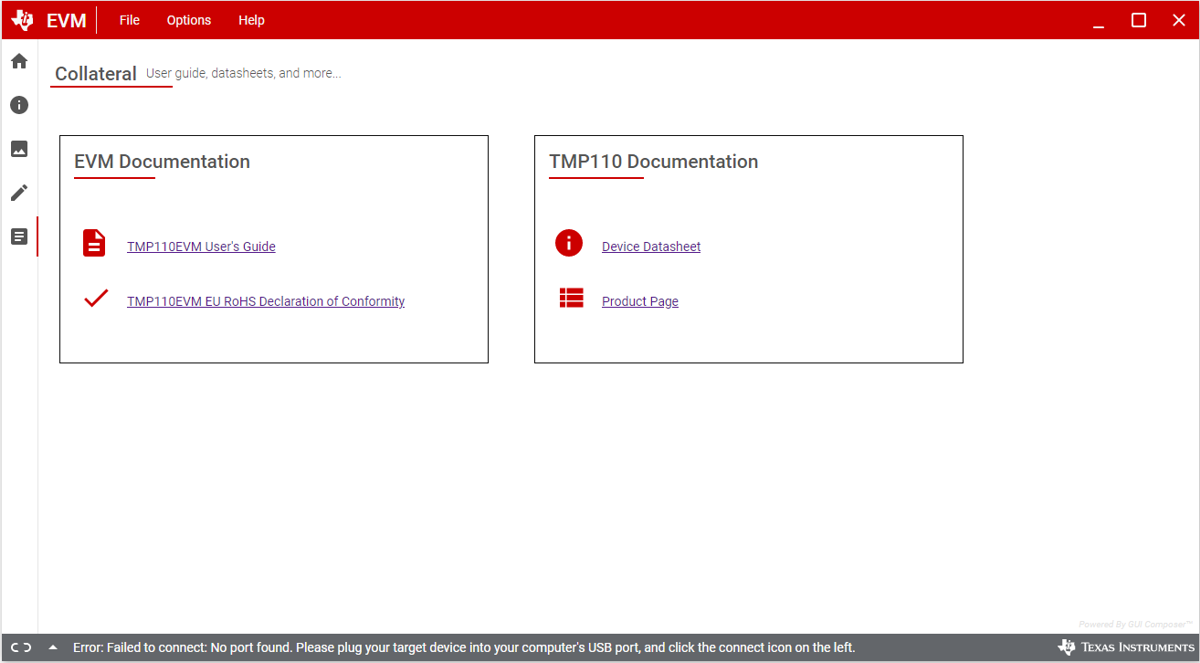Click the connect icon in status bar
This screenshot has width=1200, height=663.
click(21, 648)
